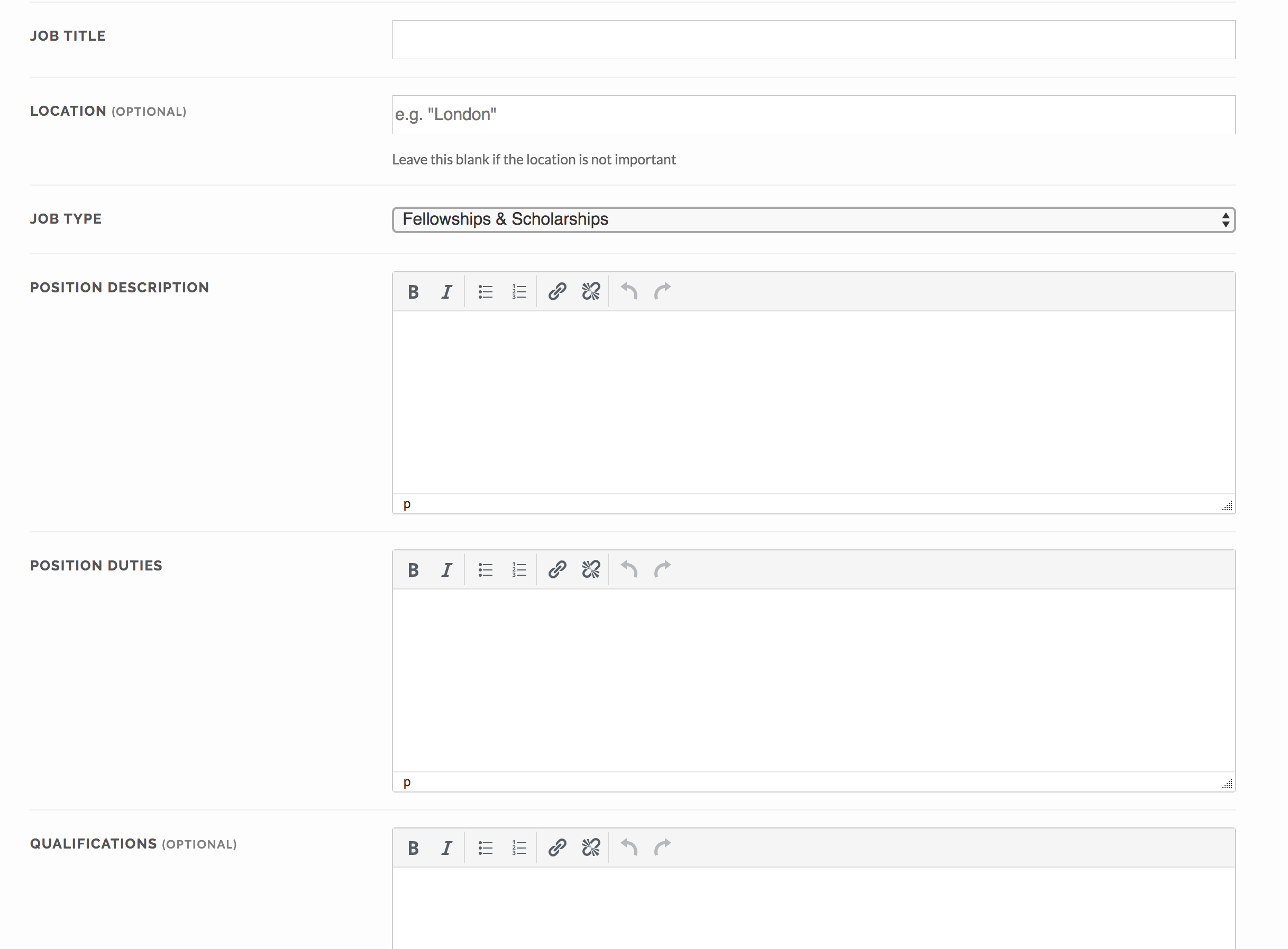Insert bullet list in Position Duties editor

coord(485,570)
